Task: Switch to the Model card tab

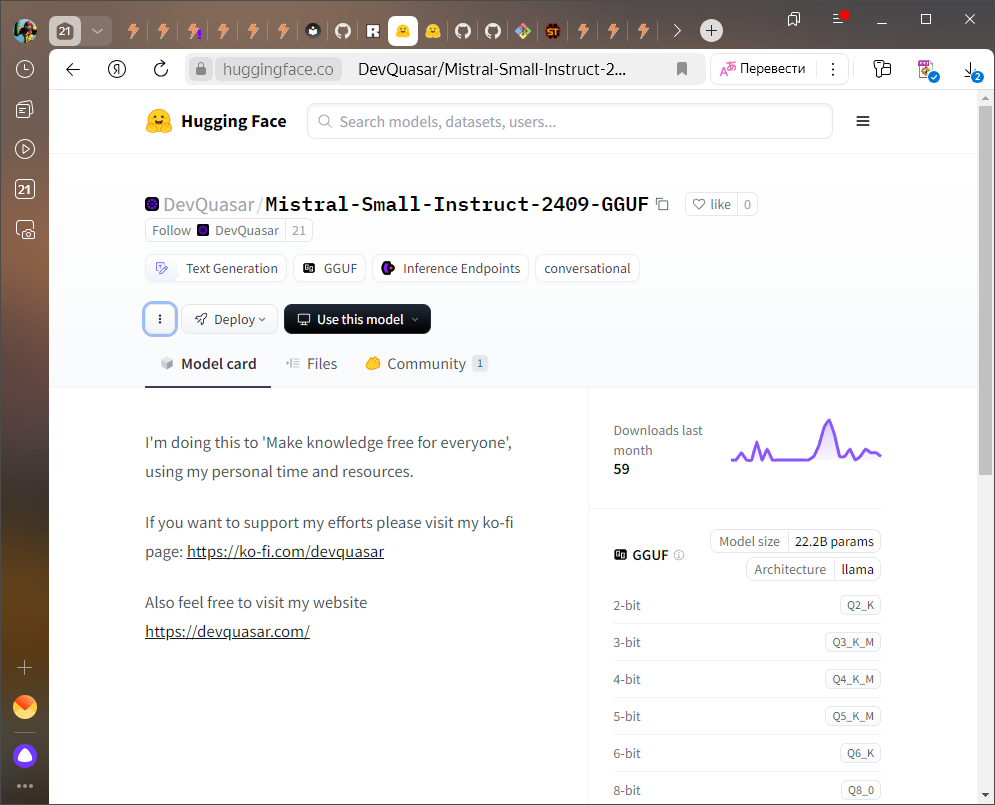Action: 208,363
